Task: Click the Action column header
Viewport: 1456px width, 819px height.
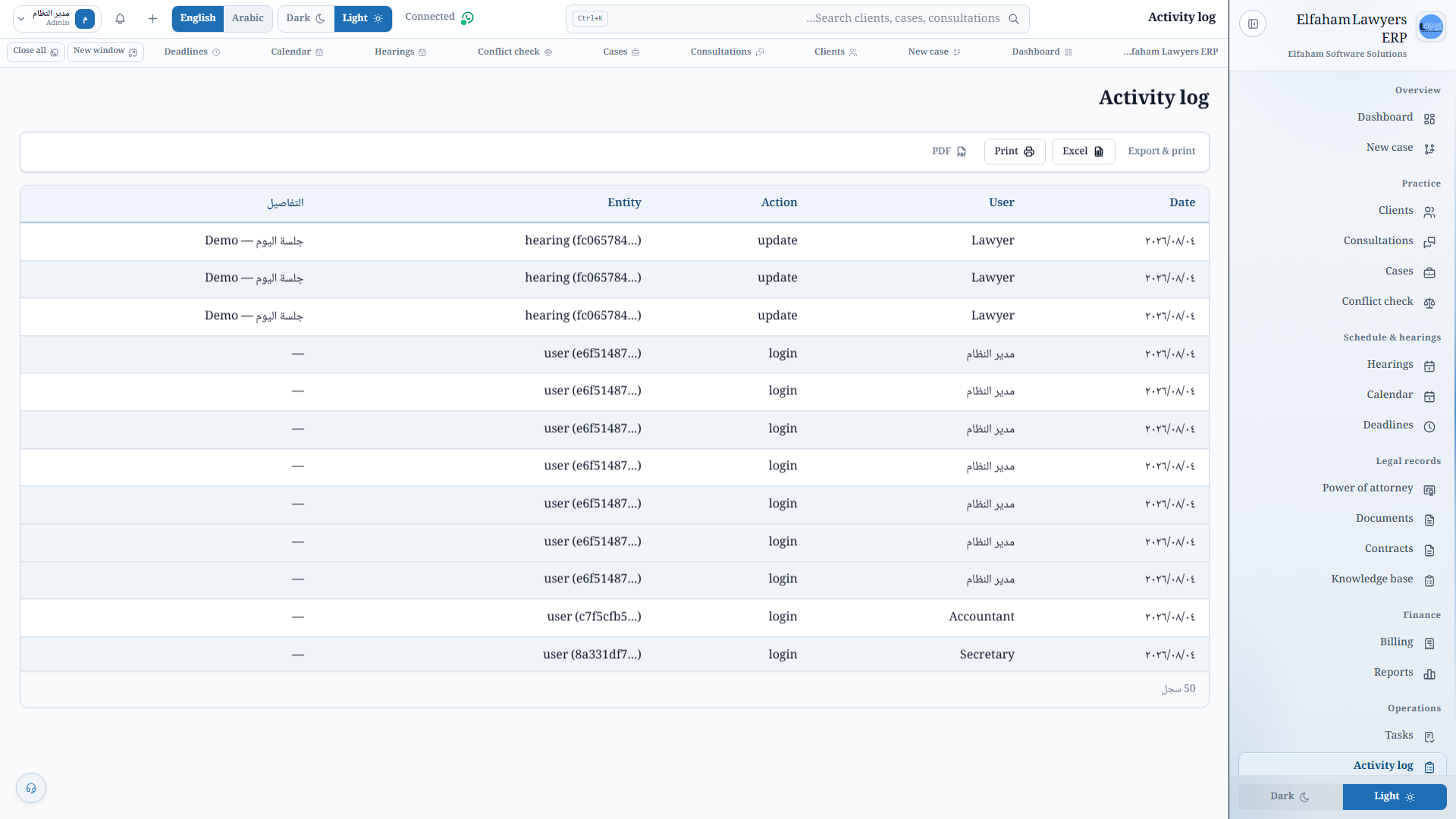Action: [779, 203]
